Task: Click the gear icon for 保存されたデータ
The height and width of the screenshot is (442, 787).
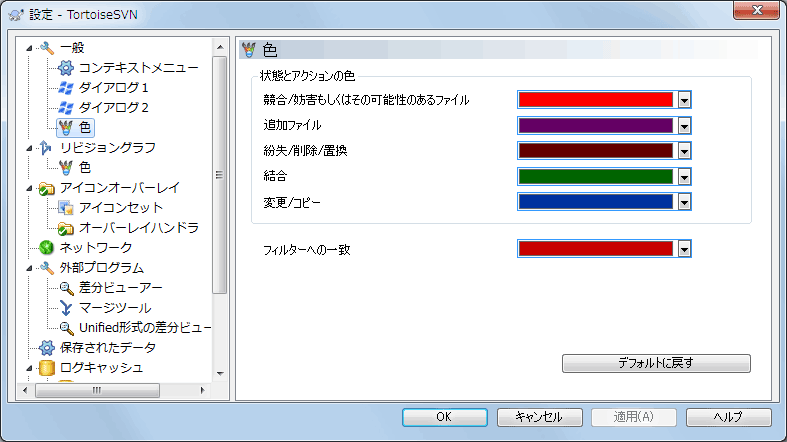Action: (47, 348)
